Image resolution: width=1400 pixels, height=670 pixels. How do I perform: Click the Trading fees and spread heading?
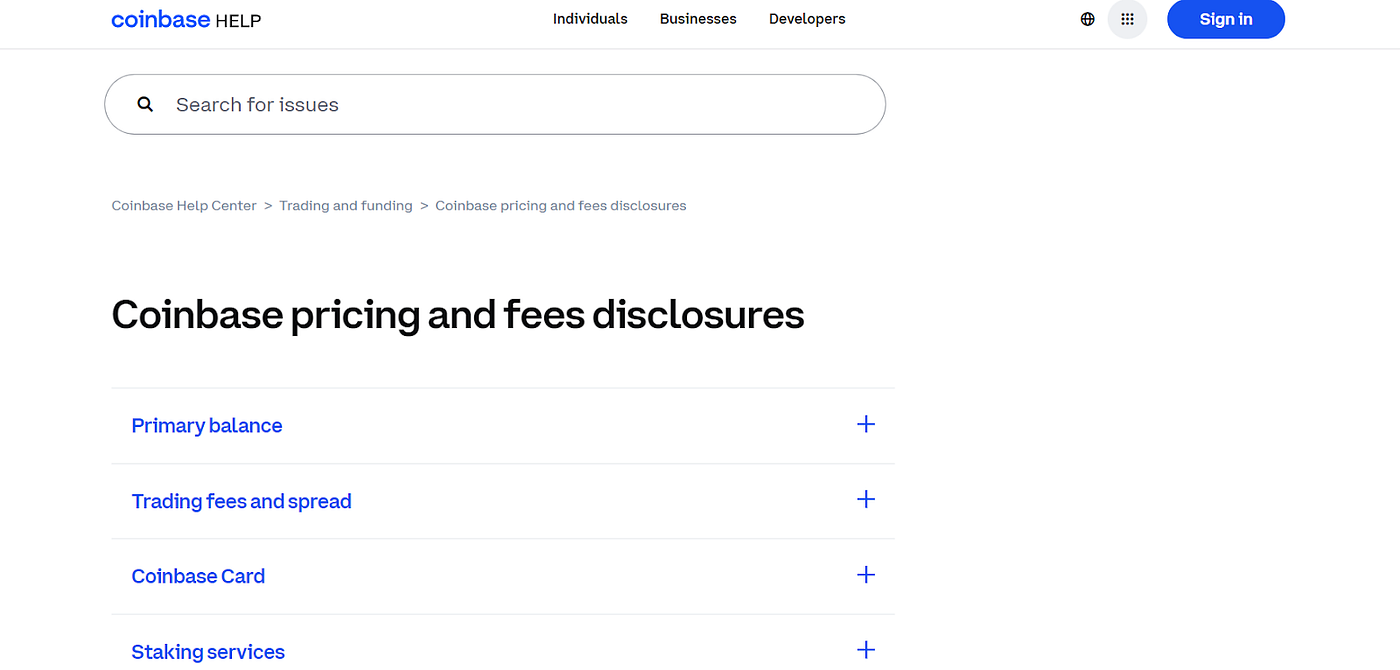tap(242, 501)
